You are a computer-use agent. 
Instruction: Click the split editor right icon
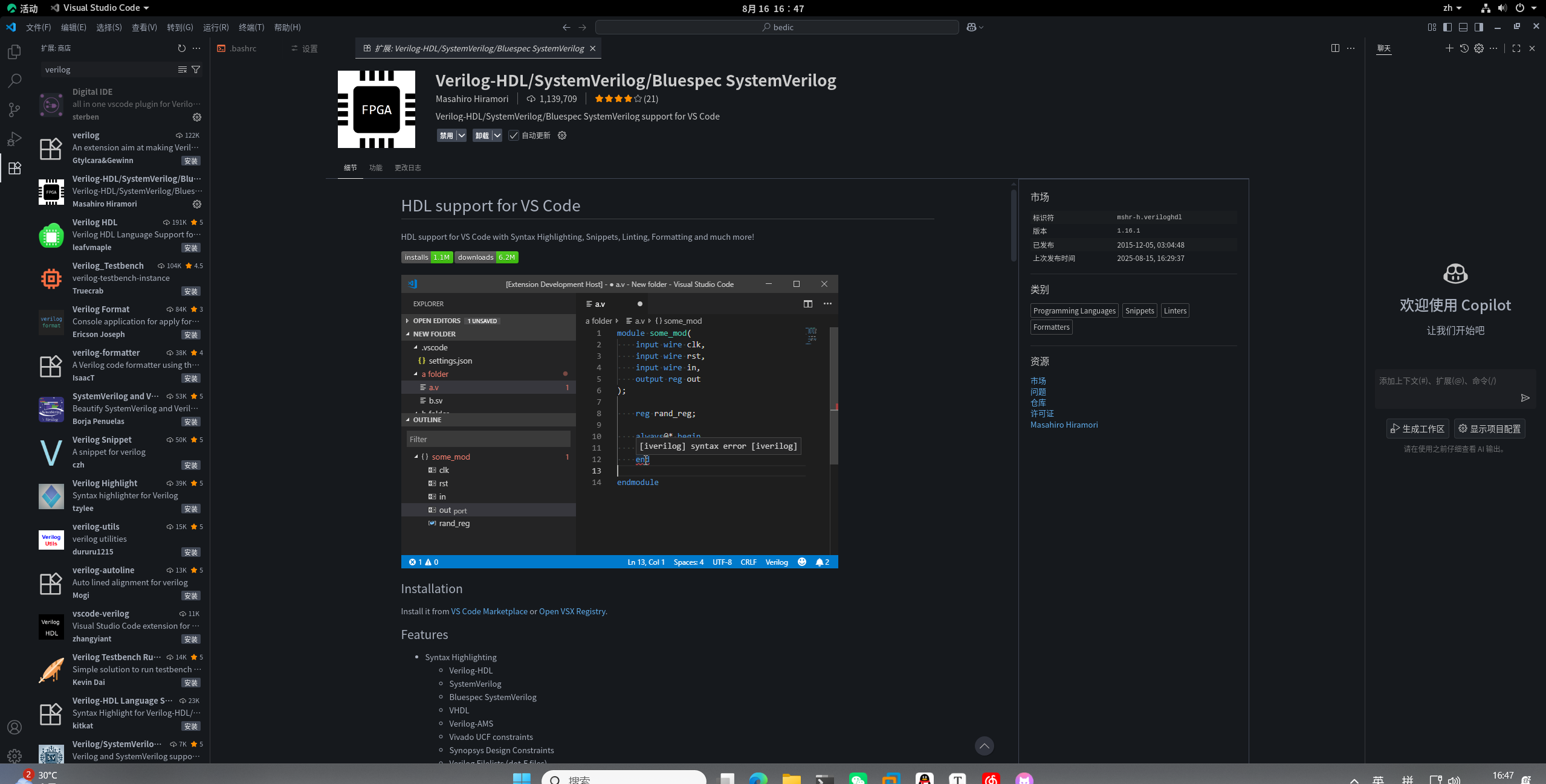click(x=1335, y=48)
